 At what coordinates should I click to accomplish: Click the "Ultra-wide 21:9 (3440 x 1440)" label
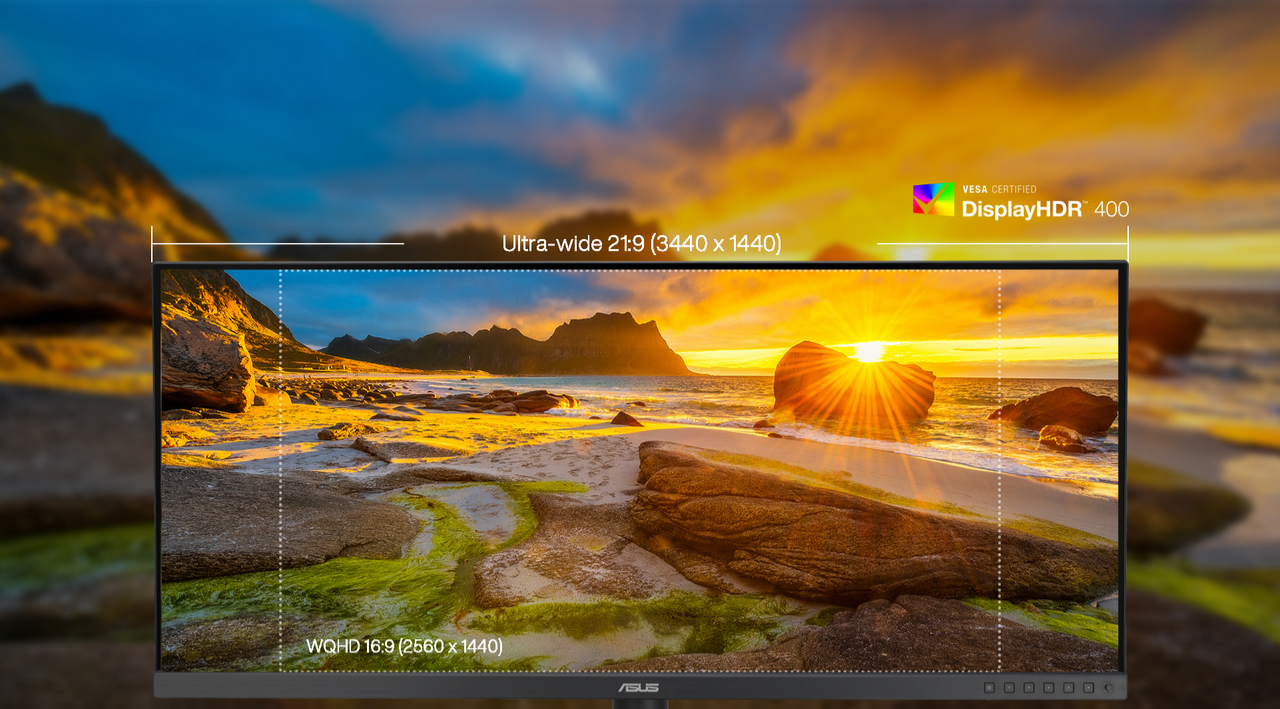point(641,244)
